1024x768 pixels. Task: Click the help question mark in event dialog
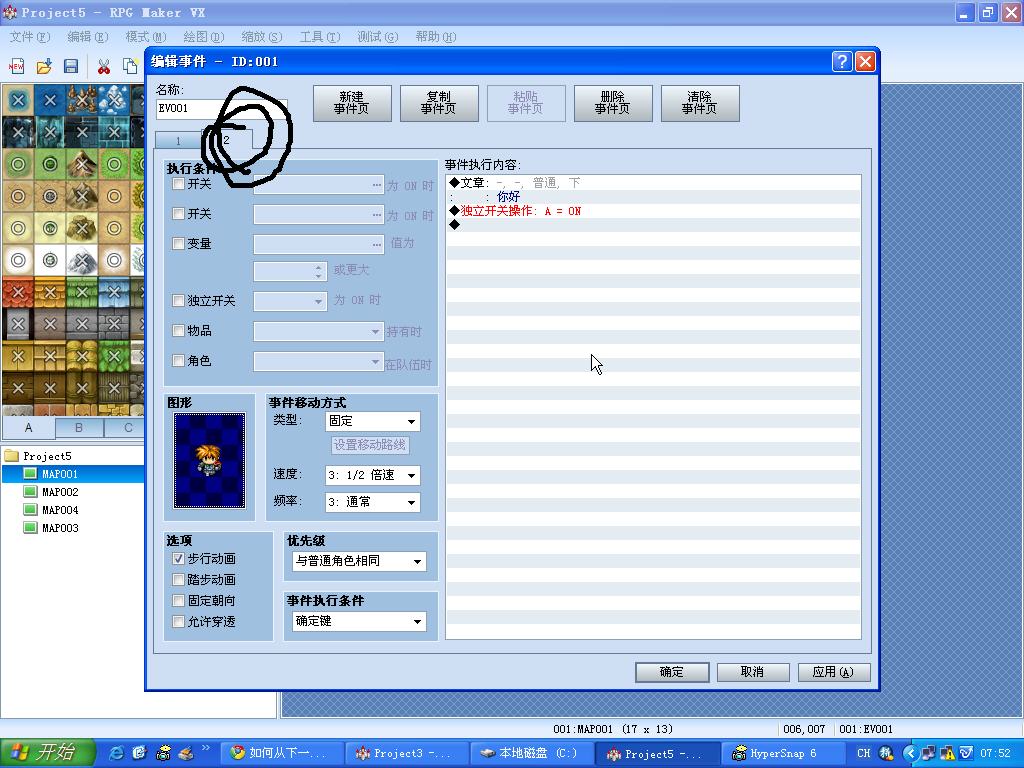[x=842, y=61]
